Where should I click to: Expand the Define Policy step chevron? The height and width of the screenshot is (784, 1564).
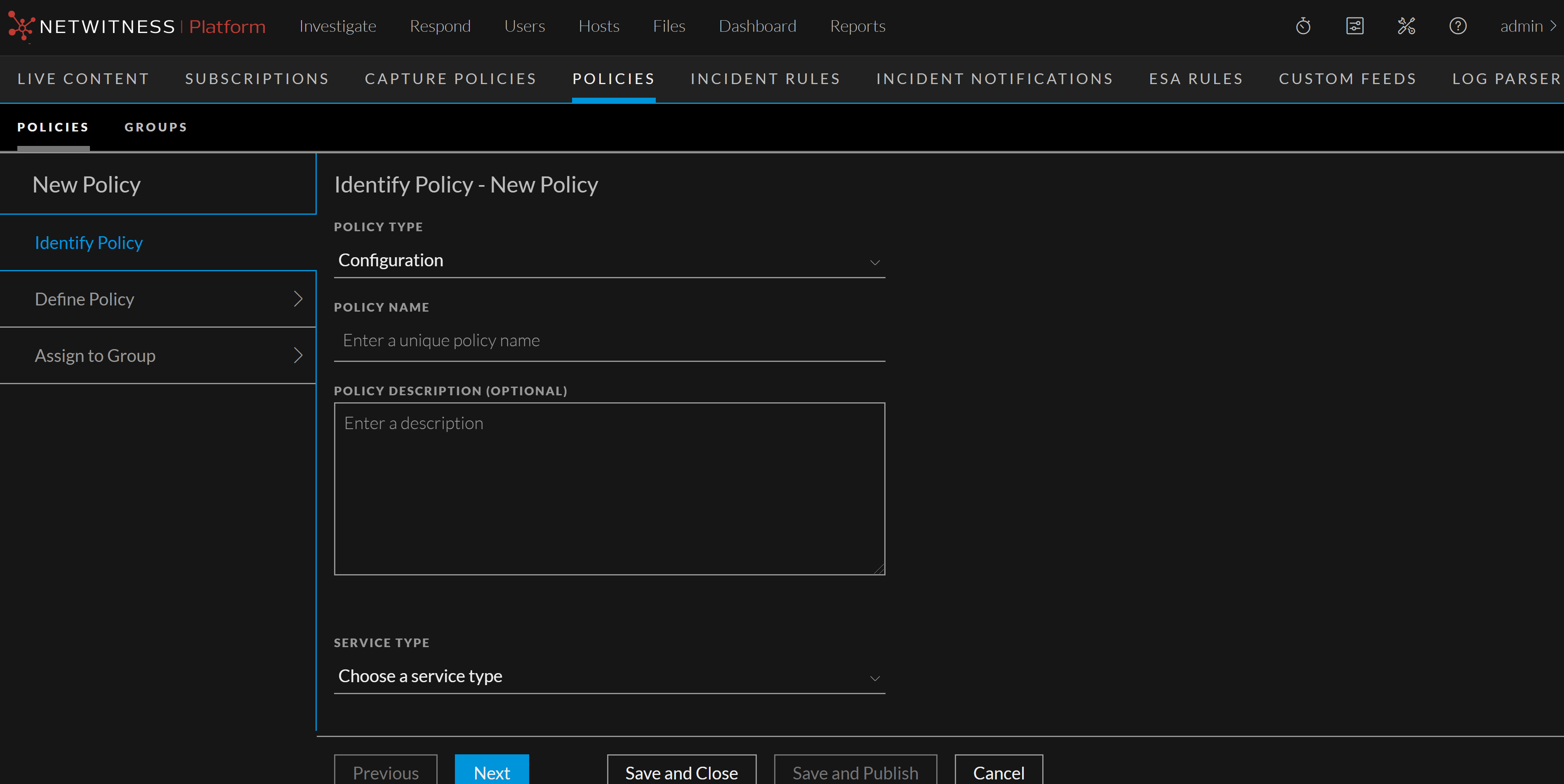pos(297,299)
